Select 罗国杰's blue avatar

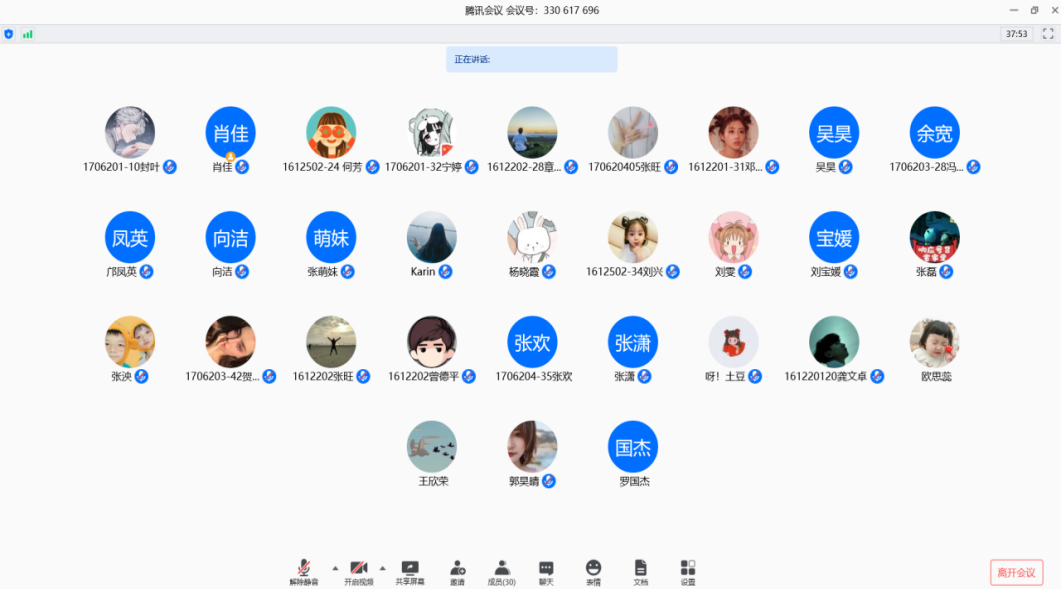click(633, 447)
